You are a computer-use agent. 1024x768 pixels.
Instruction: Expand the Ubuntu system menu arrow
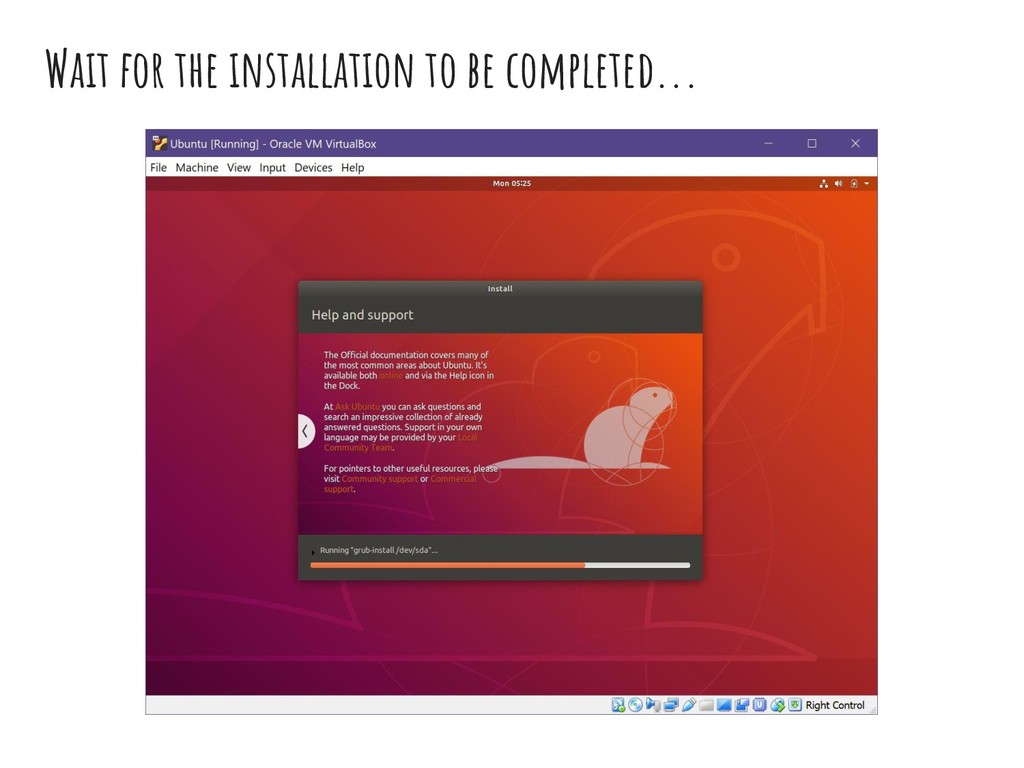tap(867, 184)
